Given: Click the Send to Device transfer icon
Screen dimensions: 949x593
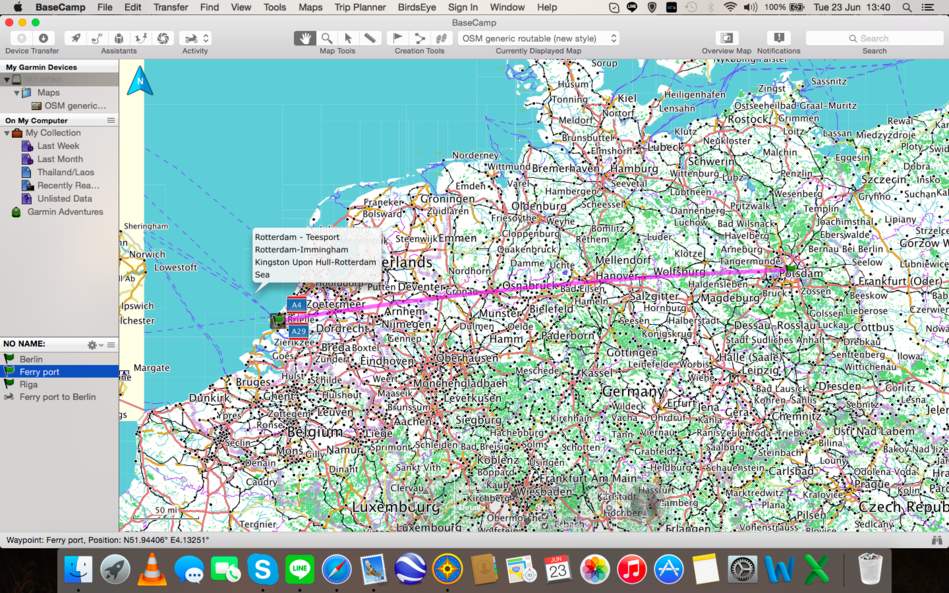Looking at the screenshot, I should [22, 38].
